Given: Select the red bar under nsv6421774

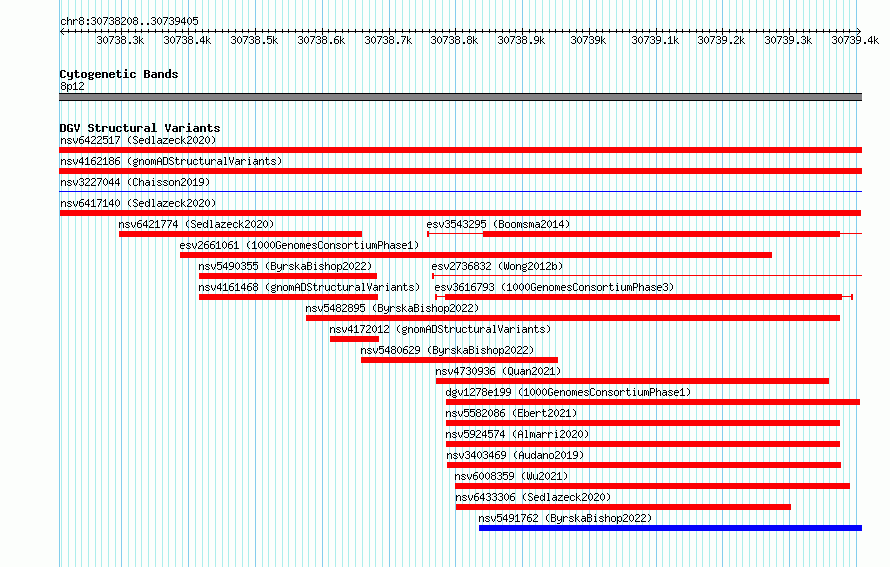Looking at the screenshot, I should click(240, 234).
